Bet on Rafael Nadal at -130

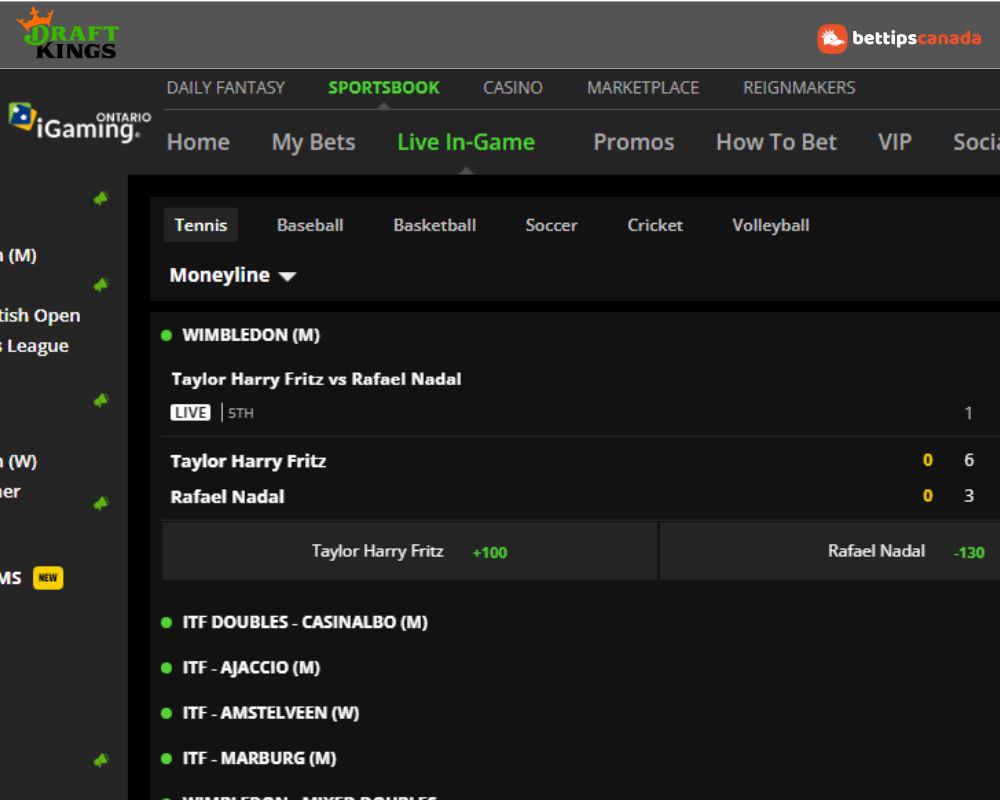point(830,551)
